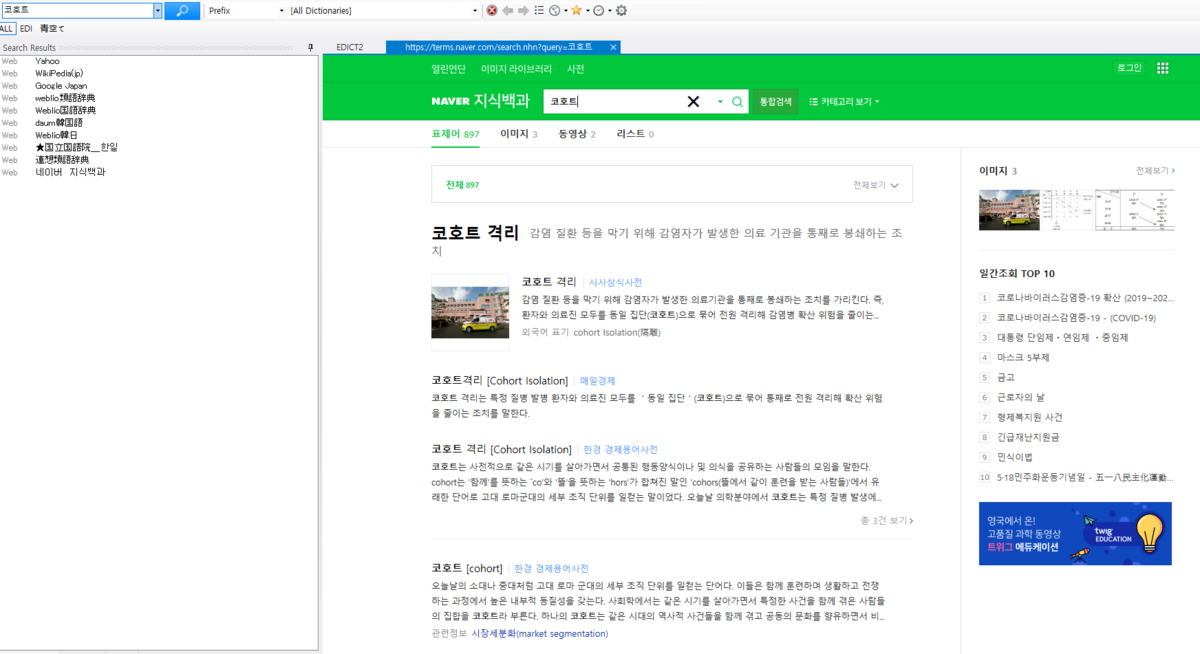Image resolution: width=1200 pixels, height=654 pixels.
Task: Open the hospital photo thumbnail in the 코호트 격리 entry
Action: (x=470, y=312)
